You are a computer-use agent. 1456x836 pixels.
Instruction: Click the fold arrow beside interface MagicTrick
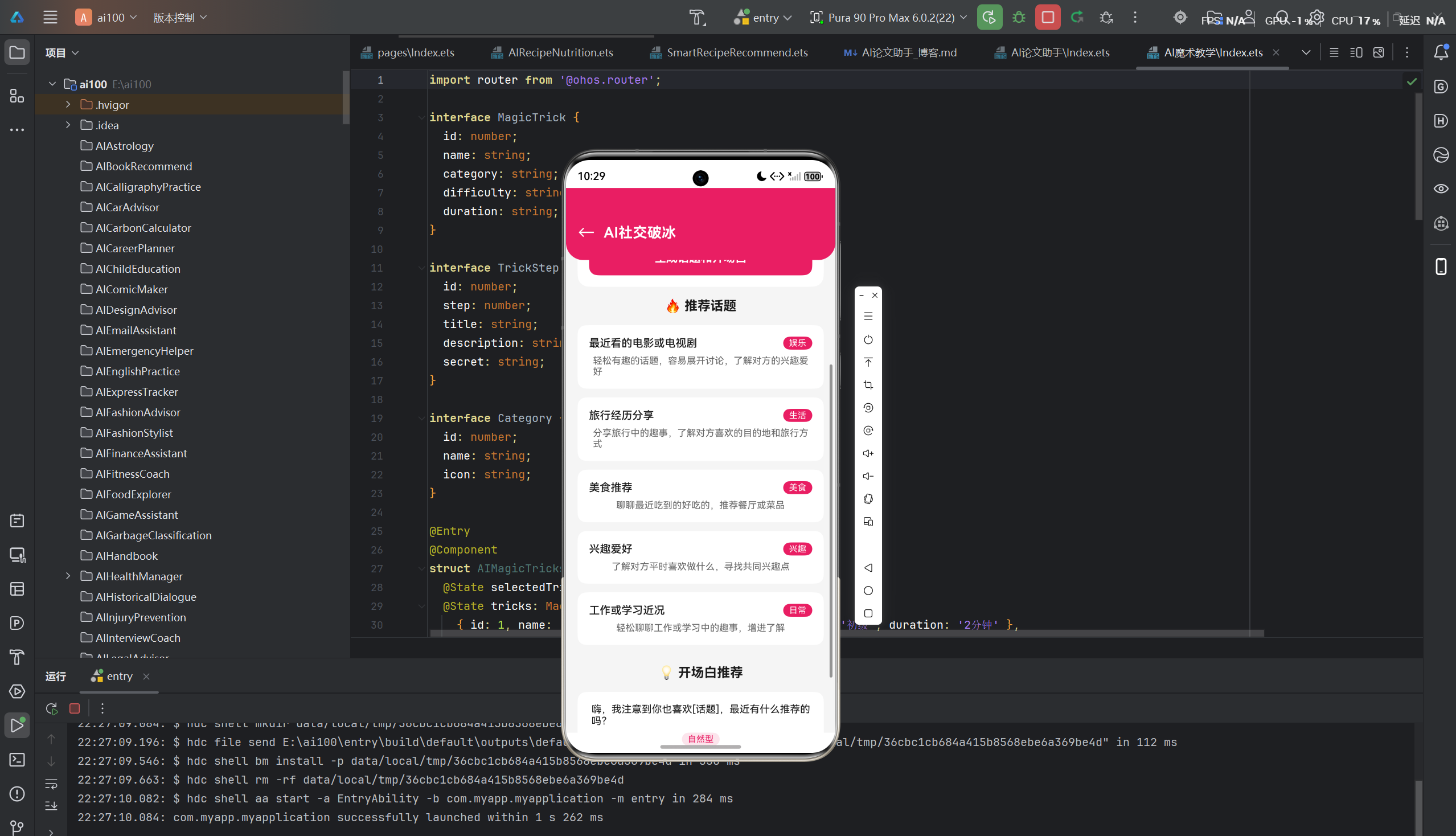(421, 118)
